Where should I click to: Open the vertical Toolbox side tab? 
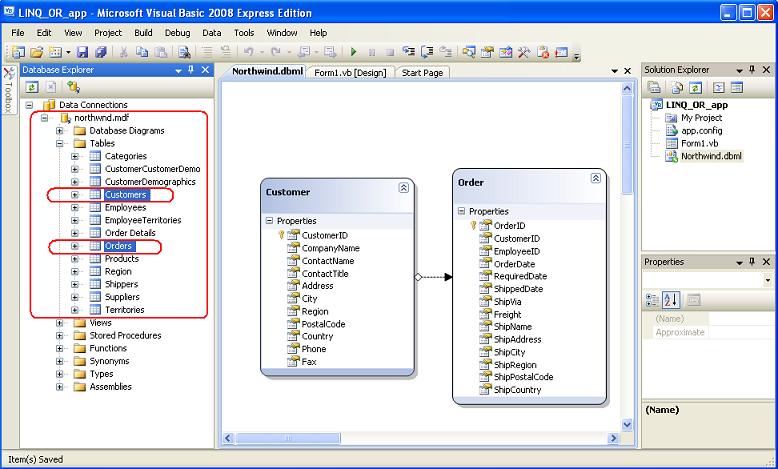9,90
